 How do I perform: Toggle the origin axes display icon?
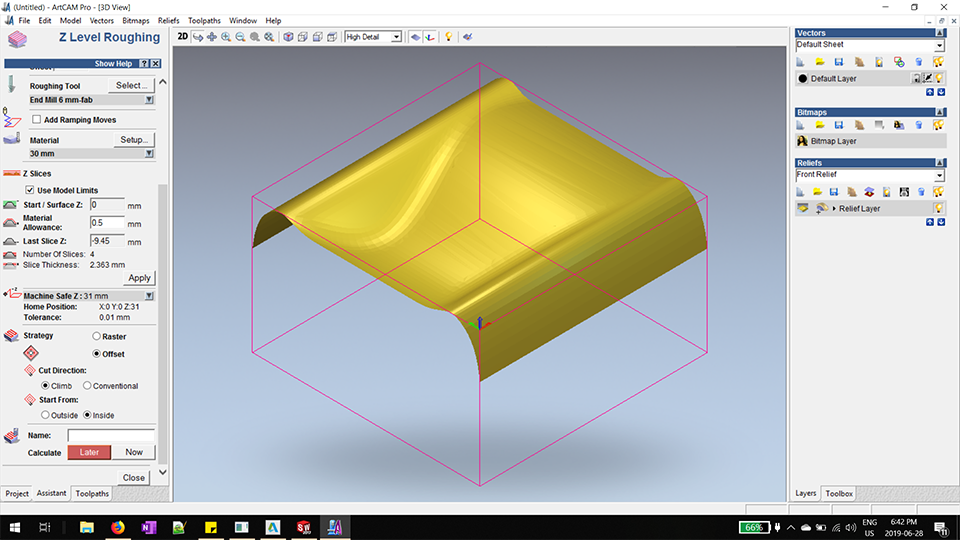click(x=430, y=37)
